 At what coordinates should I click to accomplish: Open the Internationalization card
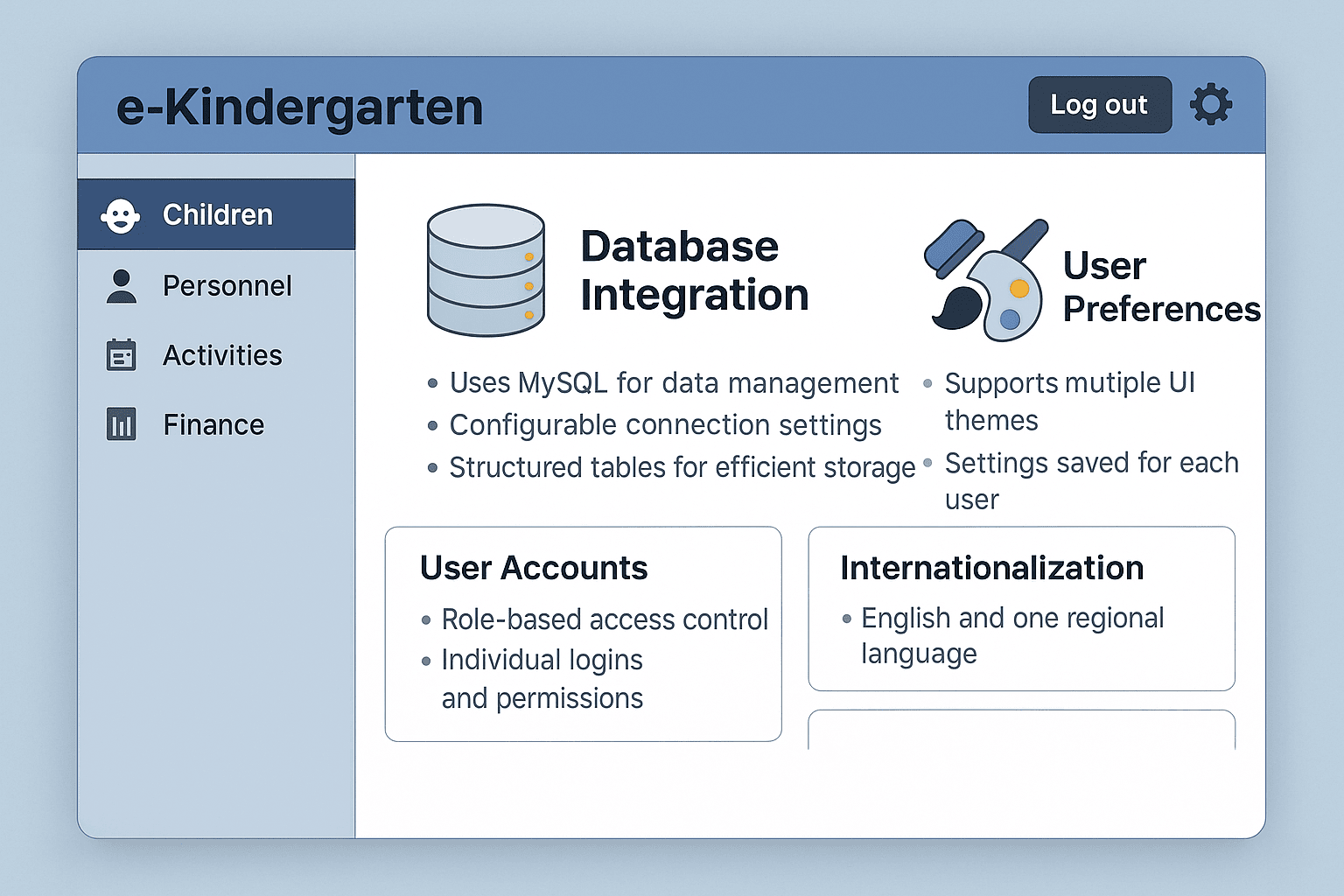[1021, 608]
